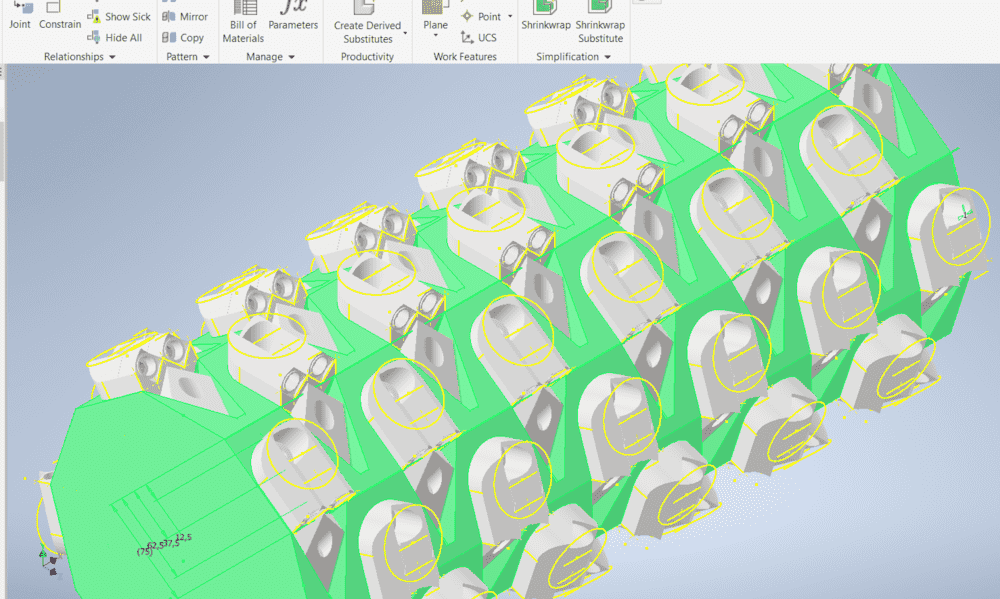The image size is (1000, 599).
Task: Expand the Manage panel dropdown
Action: click(291, 58)
